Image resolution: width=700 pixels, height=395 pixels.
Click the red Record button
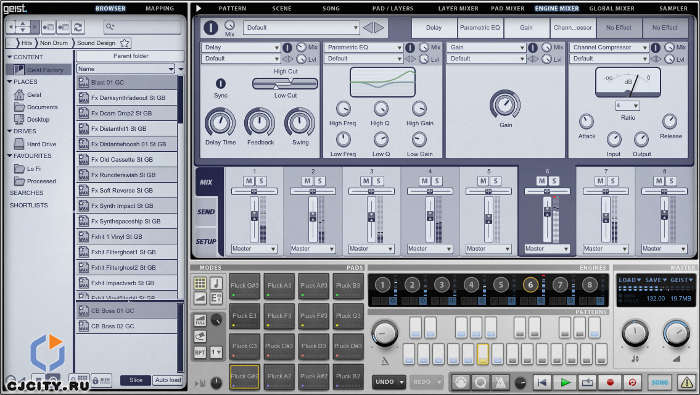click(610, 382)
